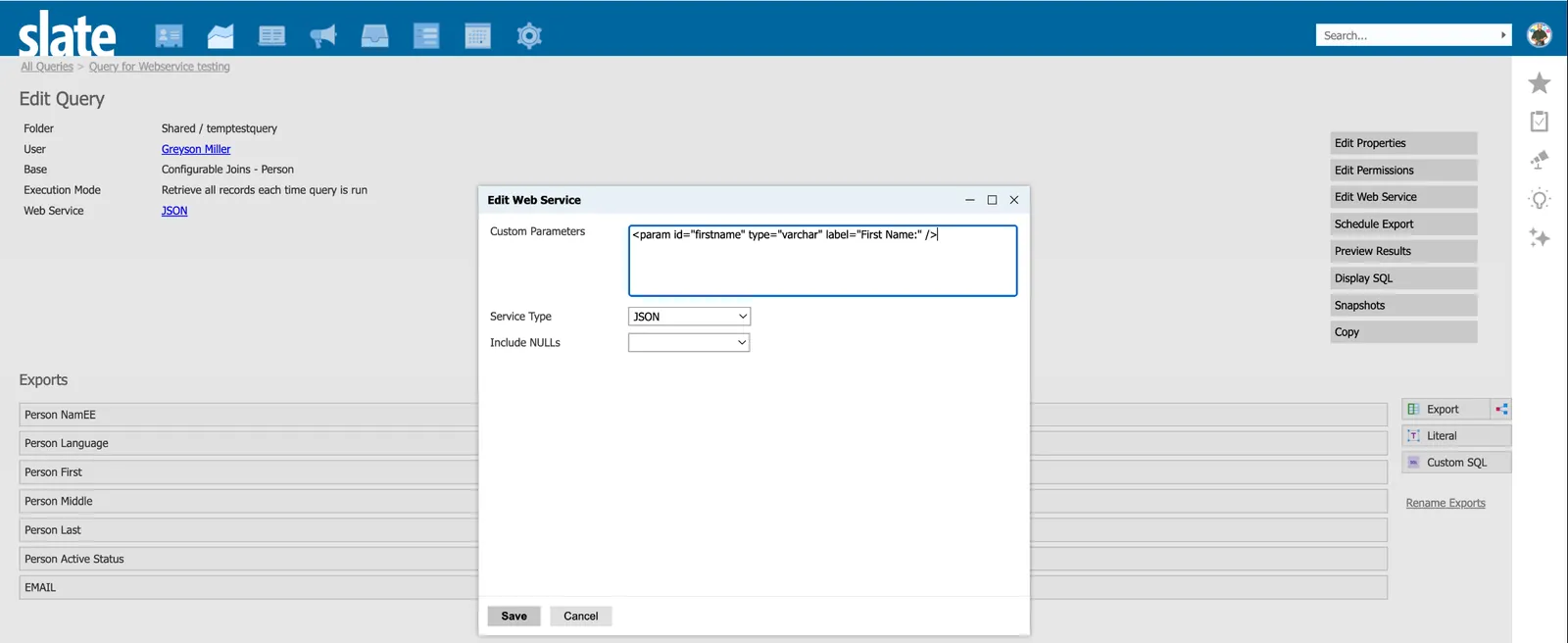This screenshot has height=643, width=1568.
Task: Click the search submit arrow
Action: [x=1503, y=35]
